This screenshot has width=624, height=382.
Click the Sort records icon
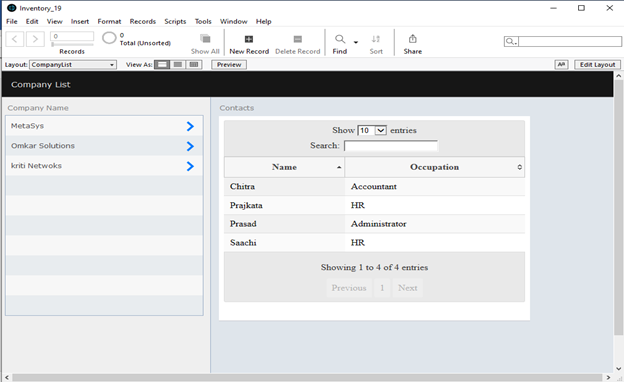[376, 39]
